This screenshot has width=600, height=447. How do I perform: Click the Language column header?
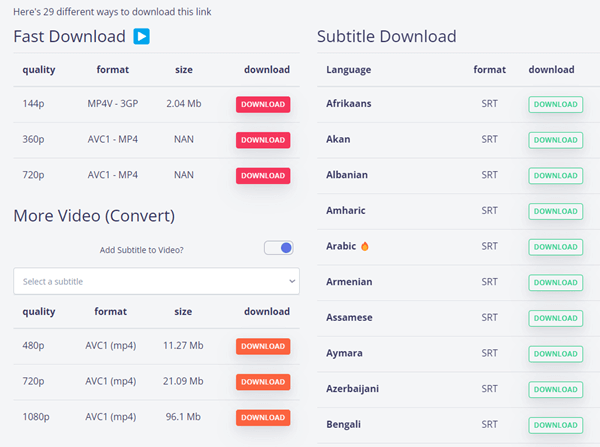[349, 70]
